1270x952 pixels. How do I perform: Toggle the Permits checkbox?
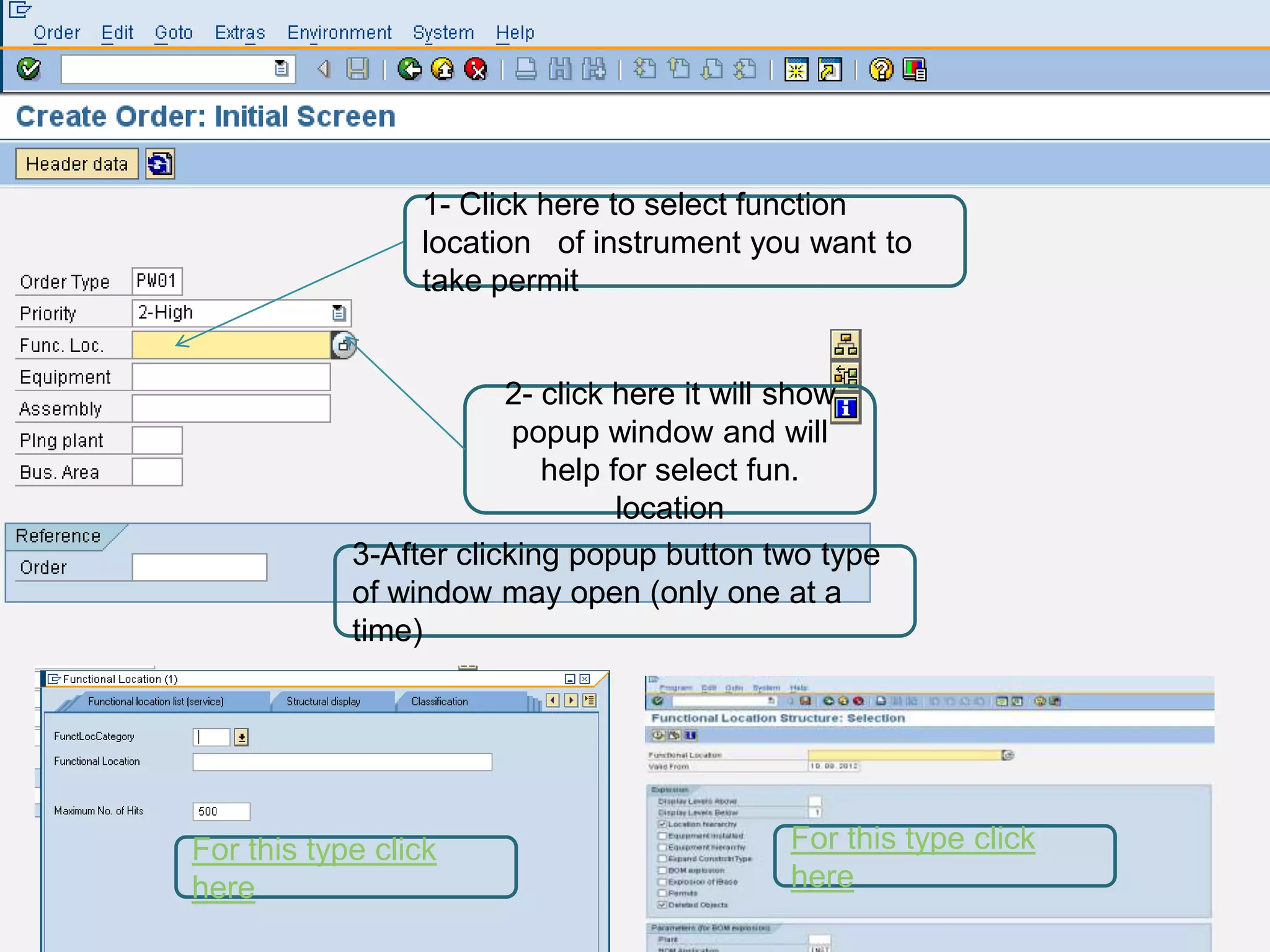click(x=662, y=893)
